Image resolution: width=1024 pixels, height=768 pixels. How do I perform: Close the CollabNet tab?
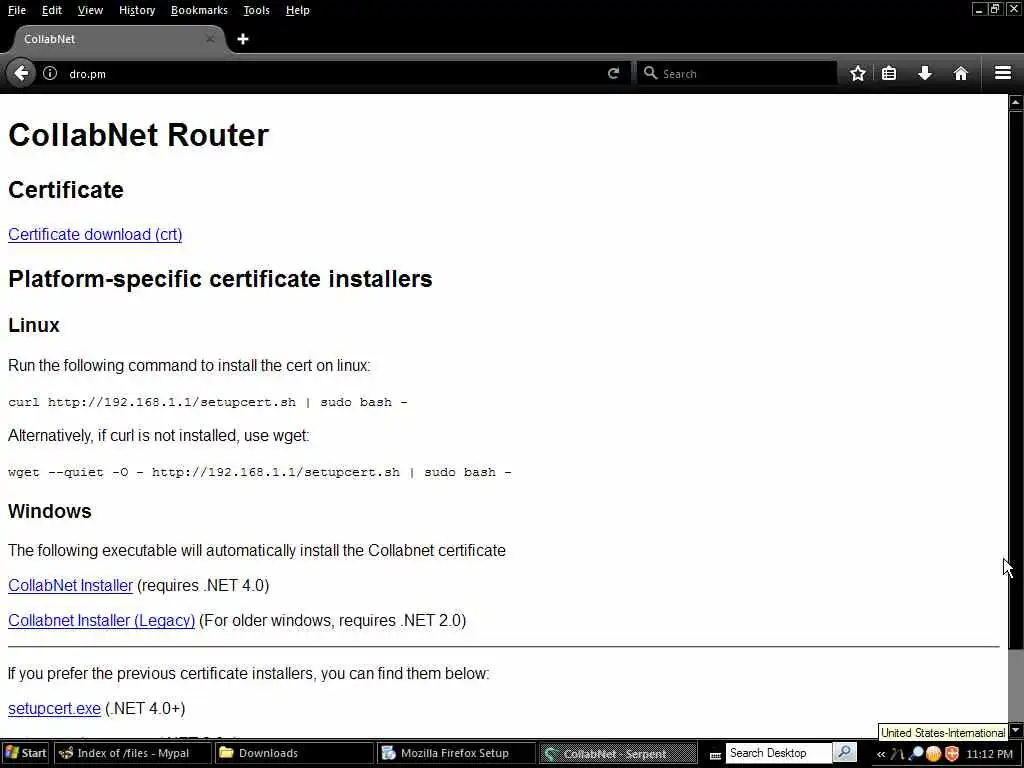point(210,39)
